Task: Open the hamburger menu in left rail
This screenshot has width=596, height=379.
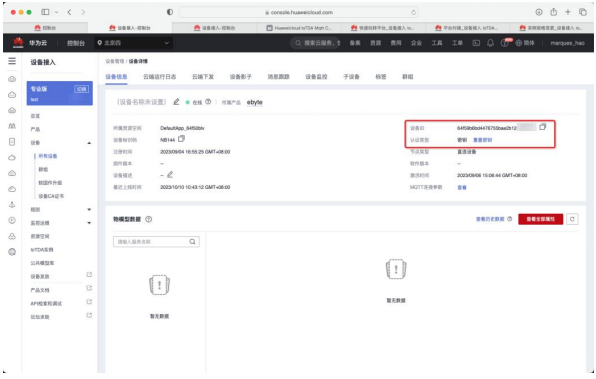Action: (x=12, y=61)
